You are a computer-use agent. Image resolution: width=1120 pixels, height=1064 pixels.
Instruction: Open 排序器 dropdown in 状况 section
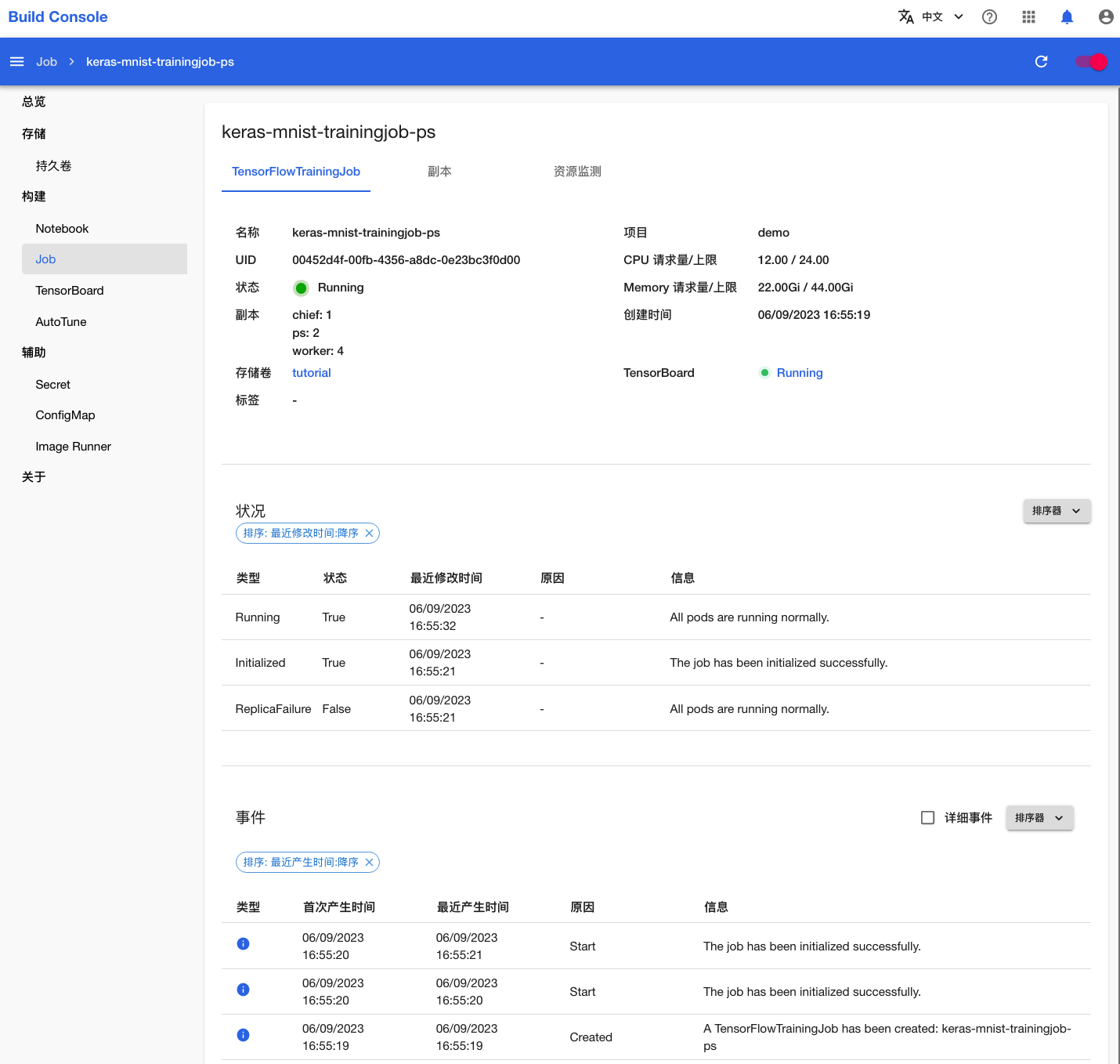point(1057,511)
